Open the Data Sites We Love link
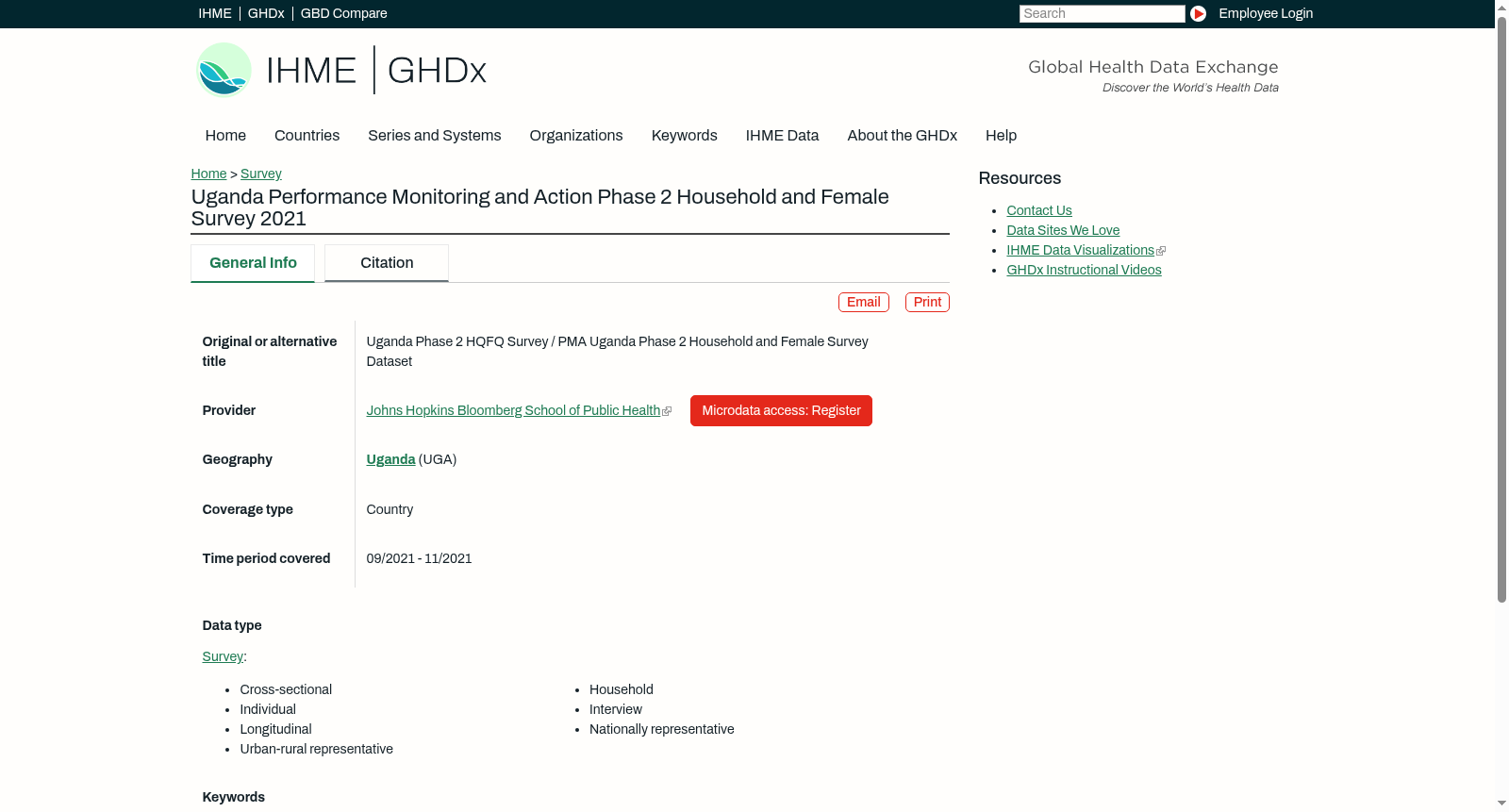This screenshot has width=1509, height=812. tap(1063, 230)
